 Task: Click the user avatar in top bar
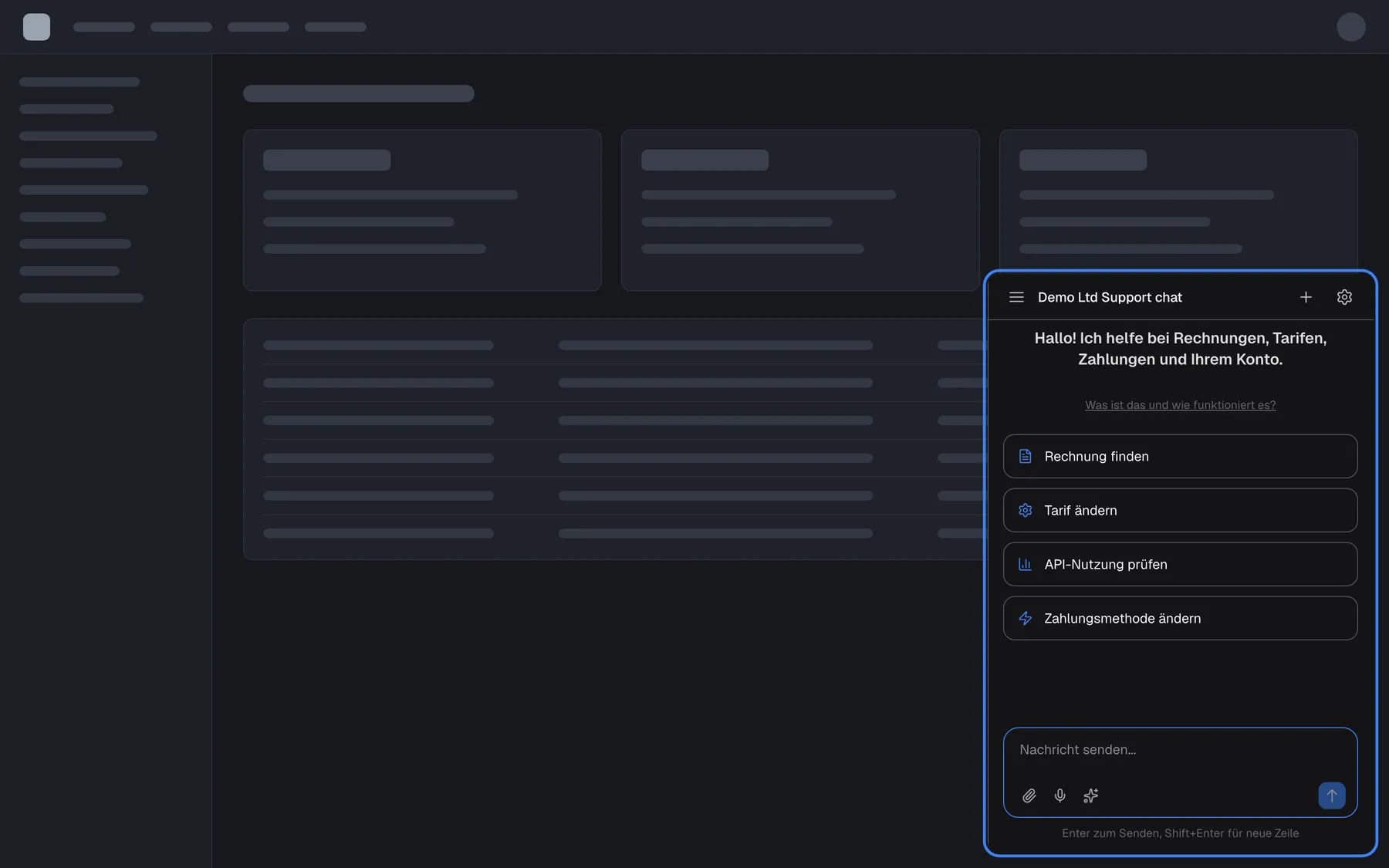pos(1351,27)
